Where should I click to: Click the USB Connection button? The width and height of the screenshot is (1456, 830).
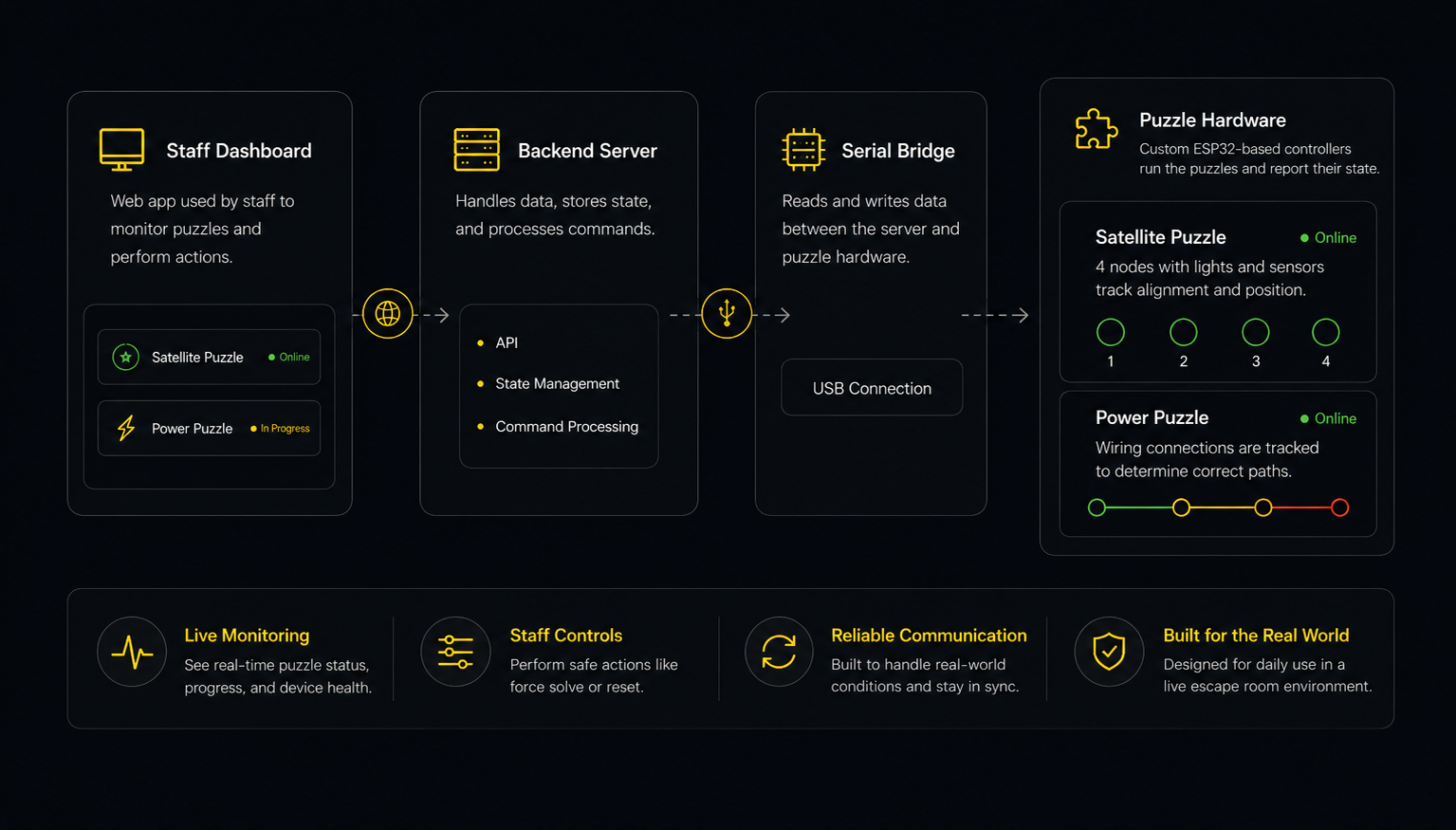click(x=872, y=387)
